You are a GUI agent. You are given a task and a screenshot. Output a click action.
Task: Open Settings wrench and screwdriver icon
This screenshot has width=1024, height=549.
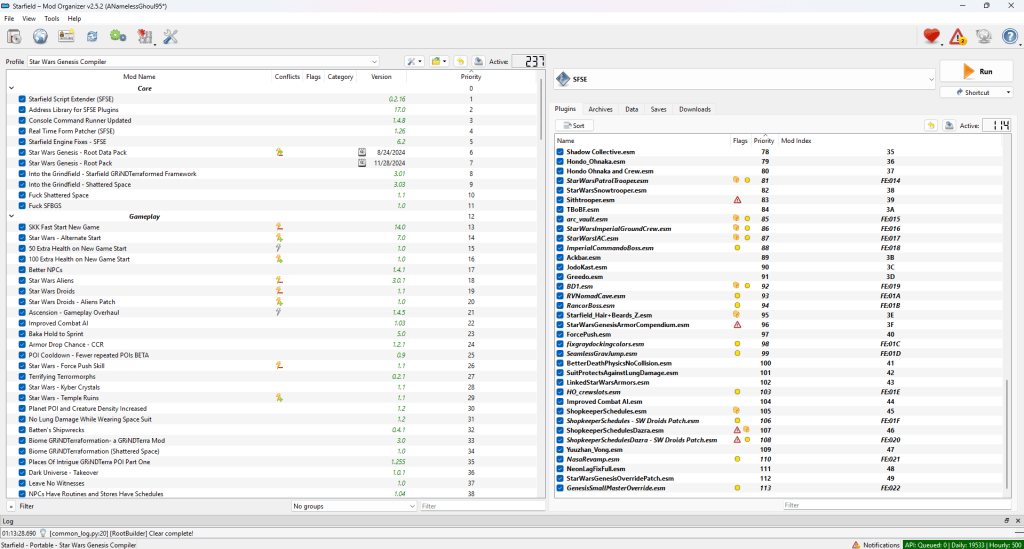[x=170, y=37]
